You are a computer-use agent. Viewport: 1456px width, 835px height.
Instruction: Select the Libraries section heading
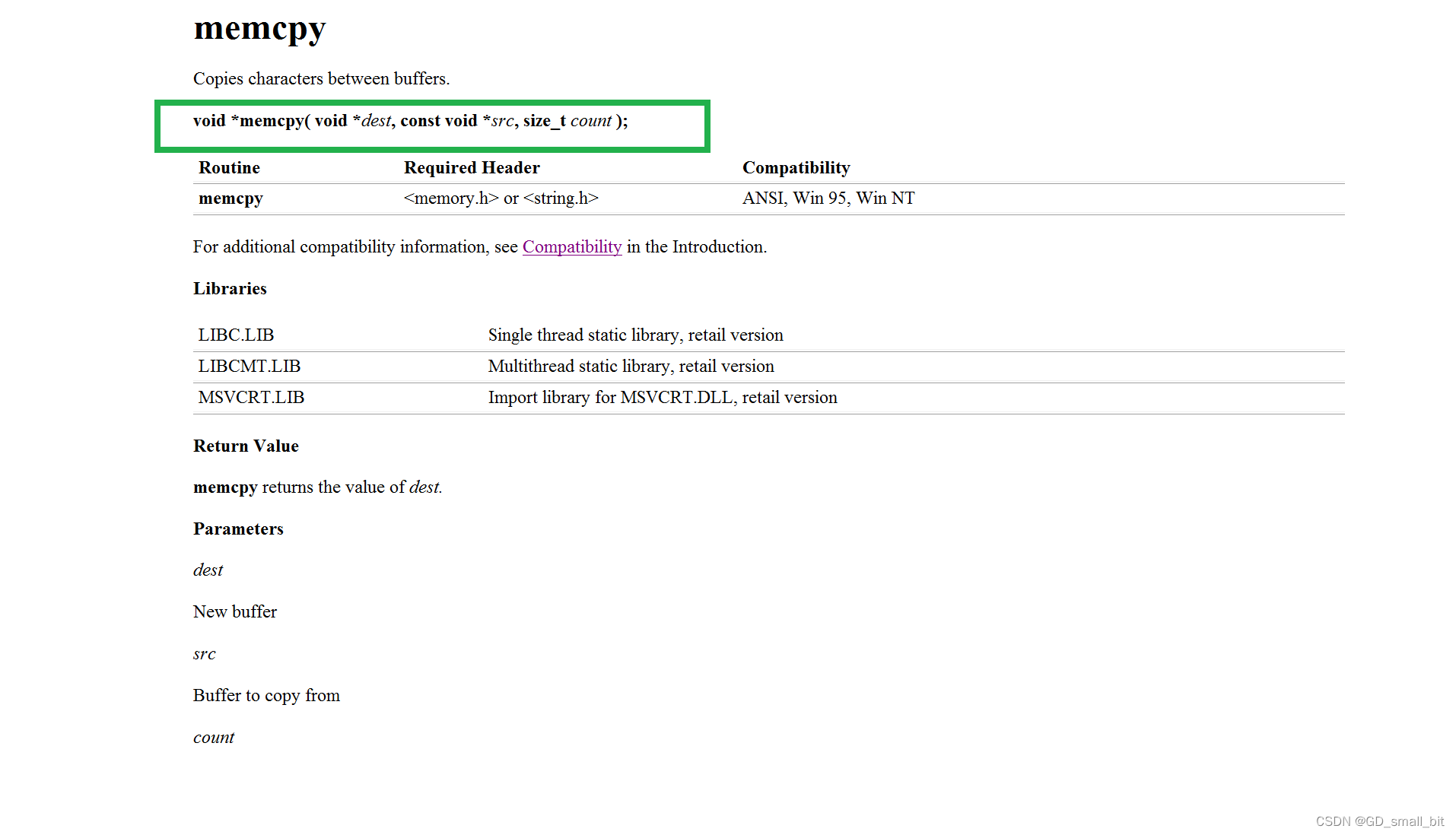tap(230, 288)
